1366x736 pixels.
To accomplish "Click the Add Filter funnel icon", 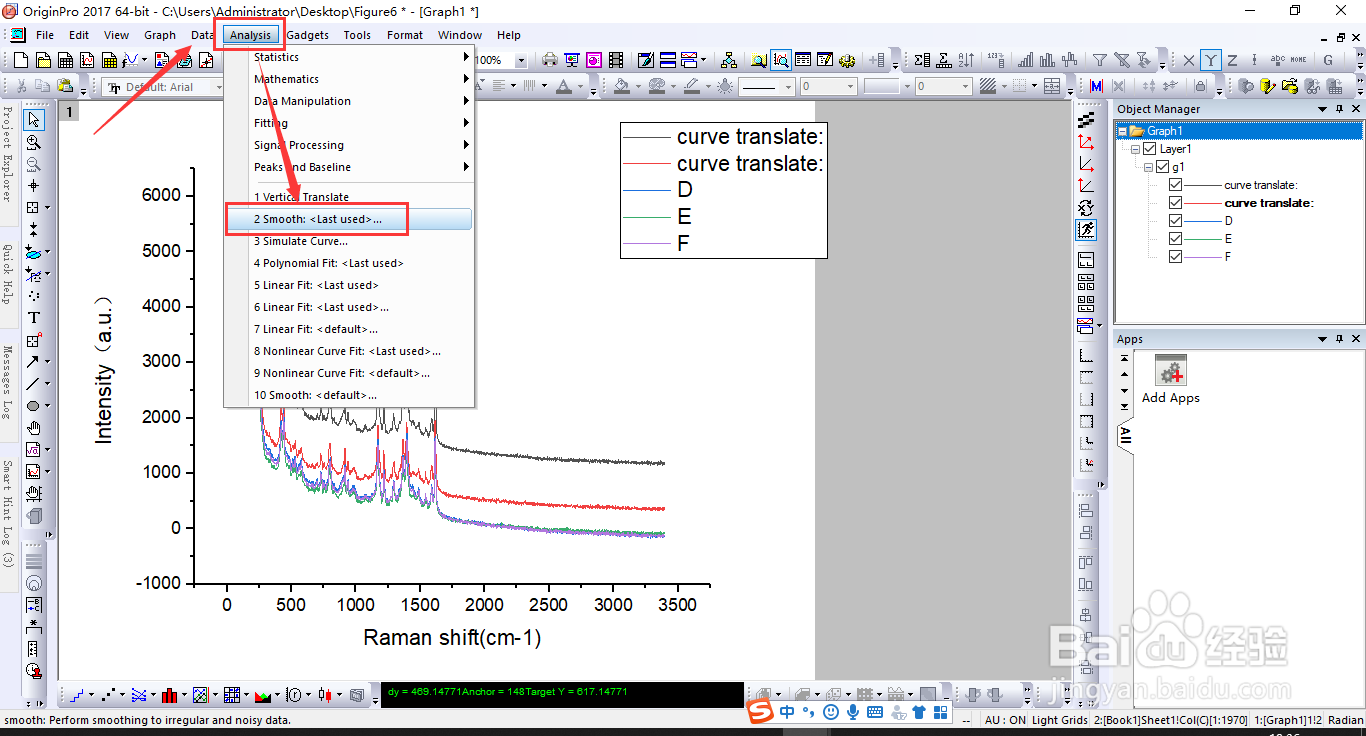I will [1100, 60].
